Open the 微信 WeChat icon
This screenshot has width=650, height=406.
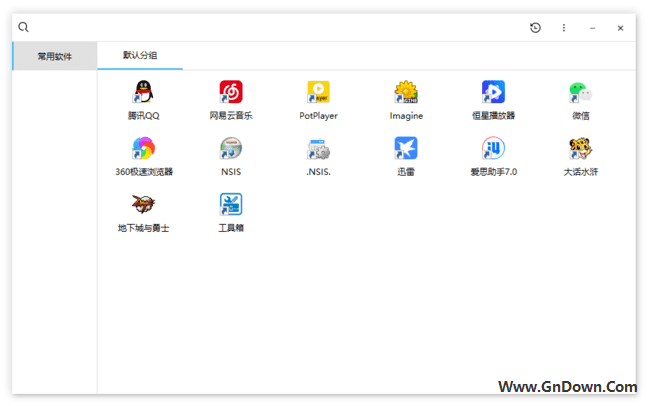(x=581, y=92)
